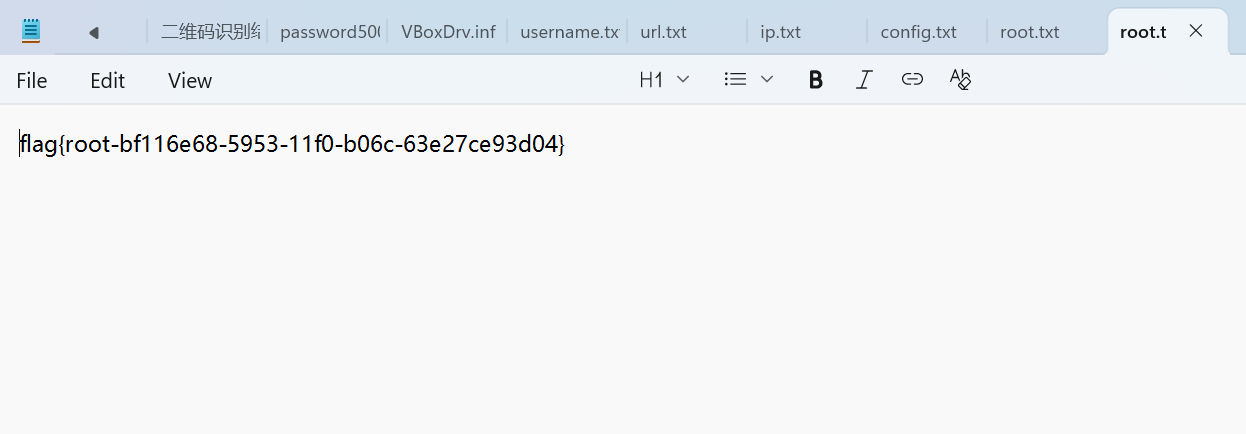
Task: Switch to the VBoxDrv.inf tab
Action: point(448,32)
